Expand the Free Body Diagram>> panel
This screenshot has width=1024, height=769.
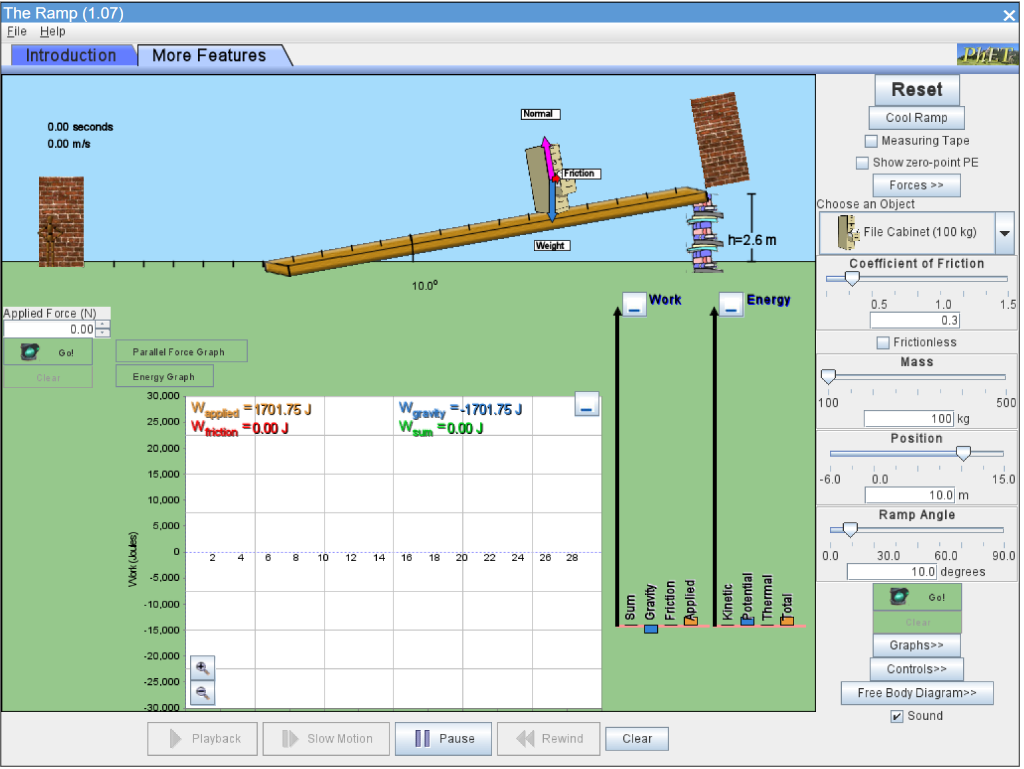(917, 693)
